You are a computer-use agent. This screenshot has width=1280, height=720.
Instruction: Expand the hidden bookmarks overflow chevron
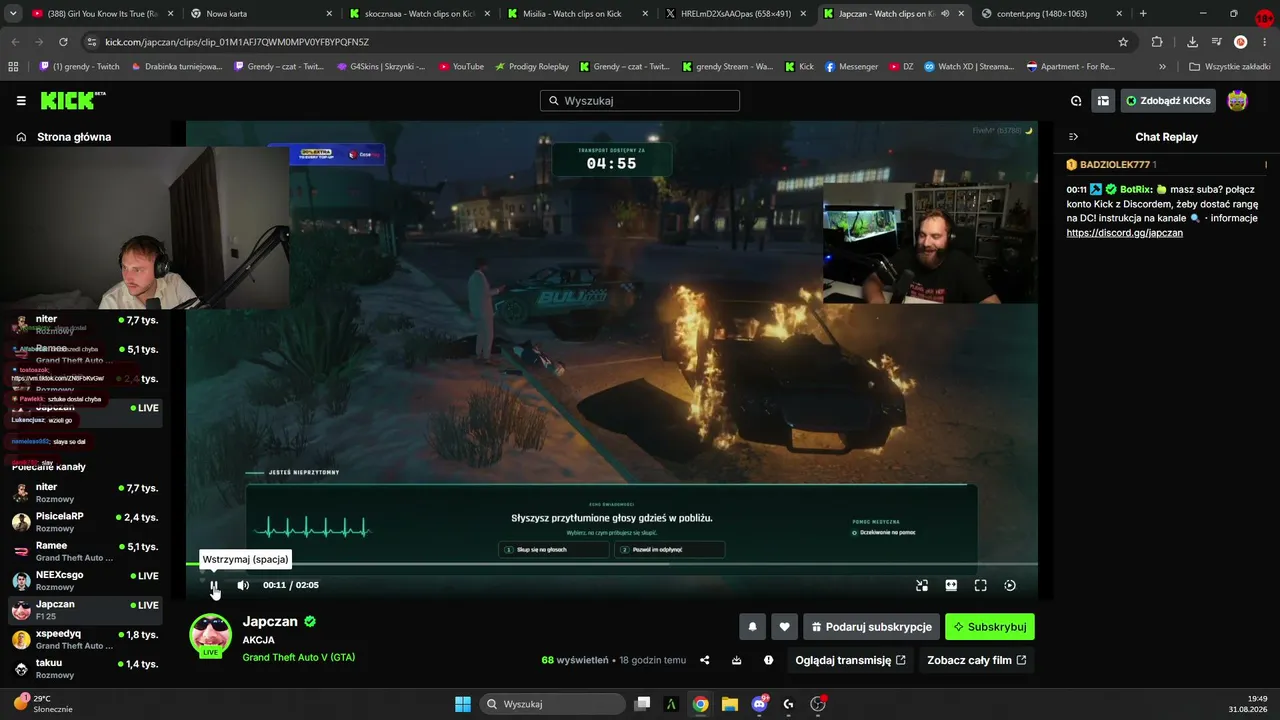(x=1162, y=67)
